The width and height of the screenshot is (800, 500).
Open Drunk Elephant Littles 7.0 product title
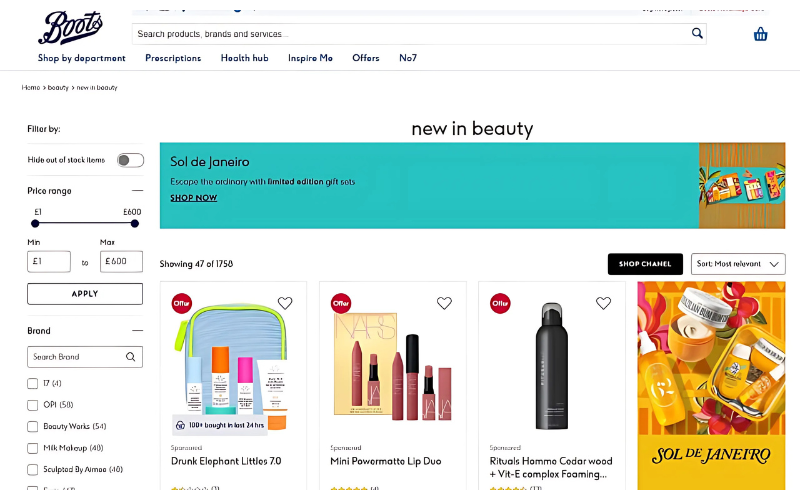[226, 461]
